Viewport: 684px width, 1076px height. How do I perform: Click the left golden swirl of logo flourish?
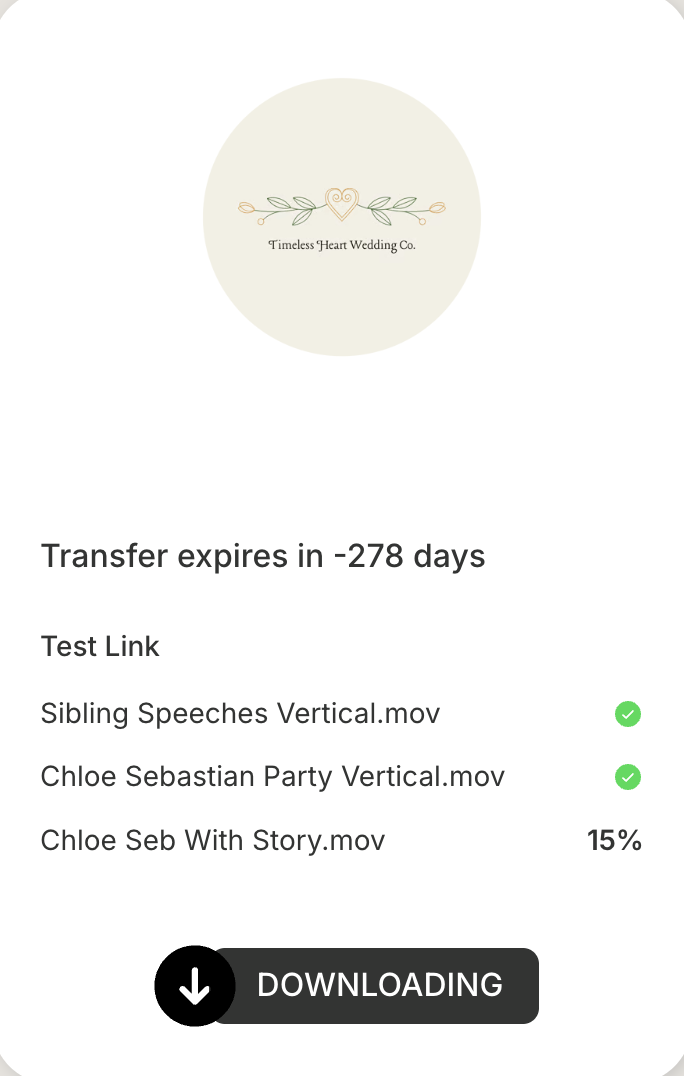[x=248, y=209]
